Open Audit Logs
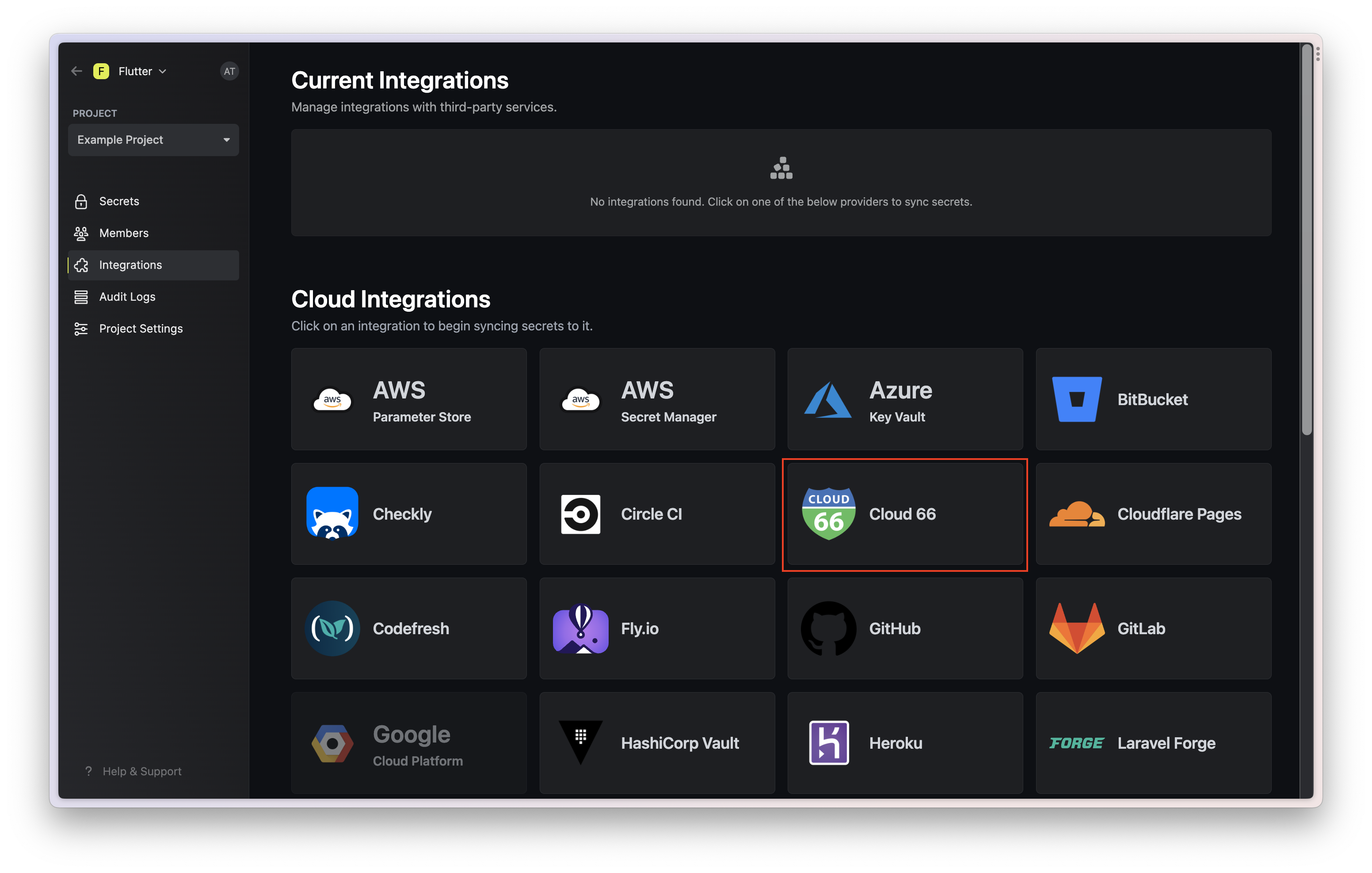Viewport: 1372px width, 873px height. (x=153, y=297)
